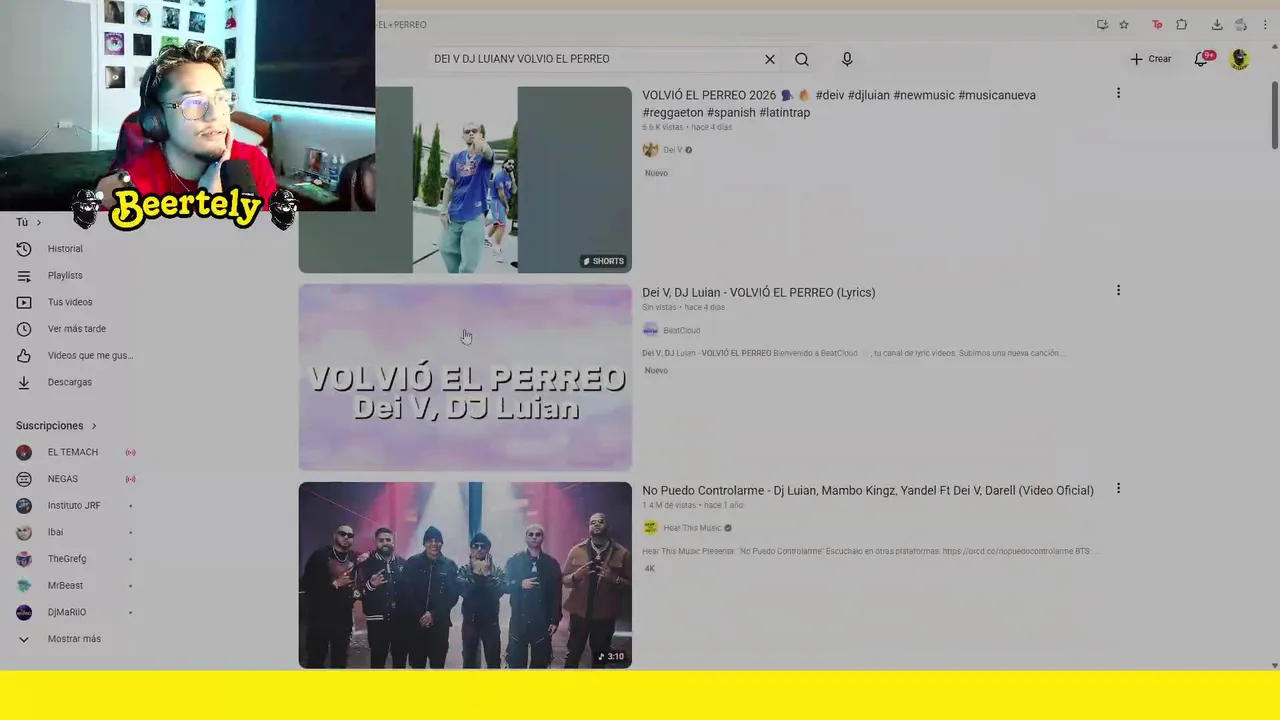Open Tus videos in the sidebar

point(70,302)
